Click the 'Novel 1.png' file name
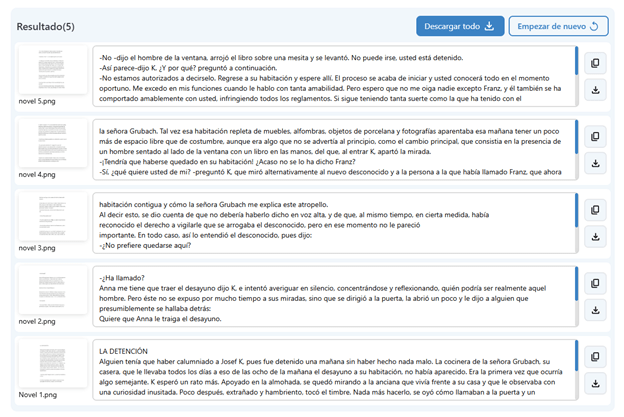This screenshot has width=624, height=417. [38, 395]
